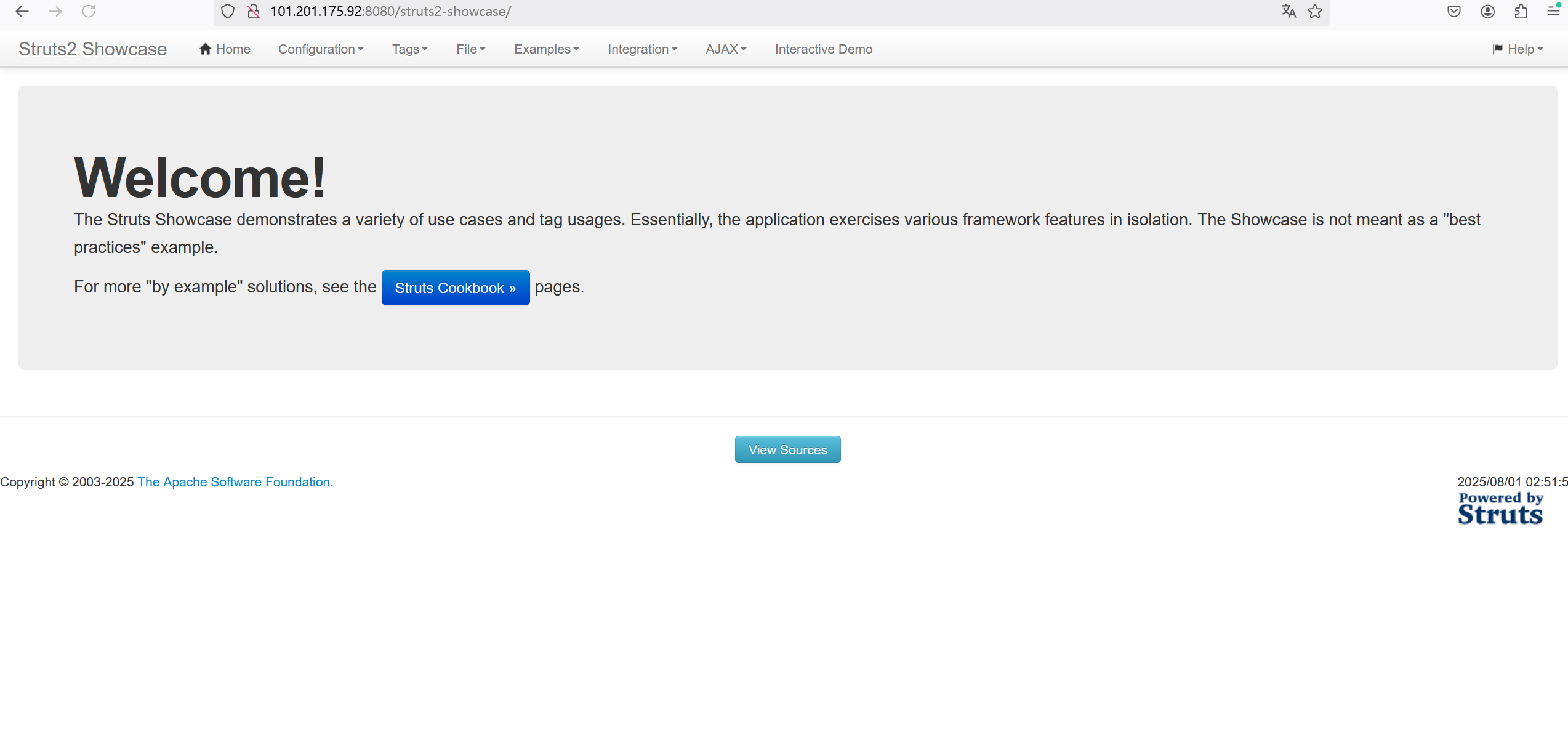The height and width of the screenshot is (748, 1568).
Task: Open the File dropdown menu
Action: (x=471, y=49)
